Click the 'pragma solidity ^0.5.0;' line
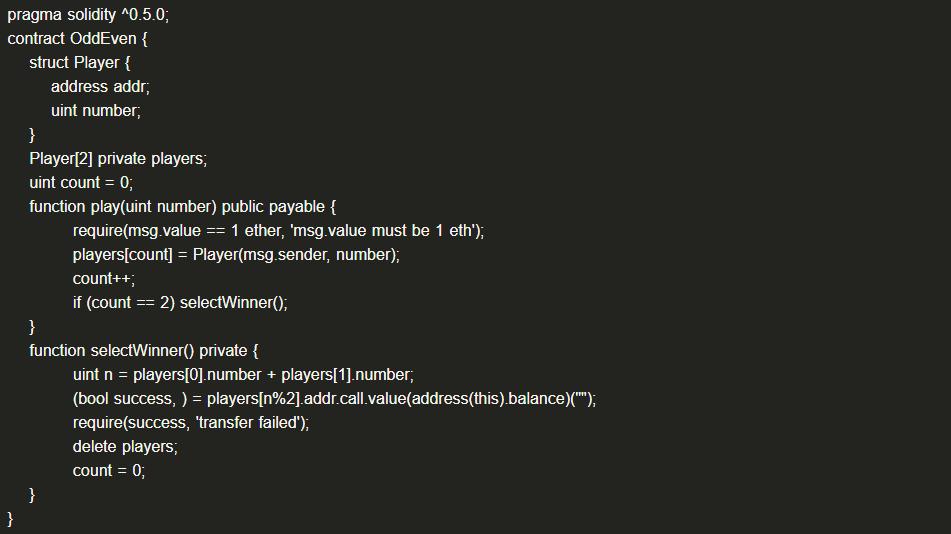The image size is (951, 534). [88, 15]
